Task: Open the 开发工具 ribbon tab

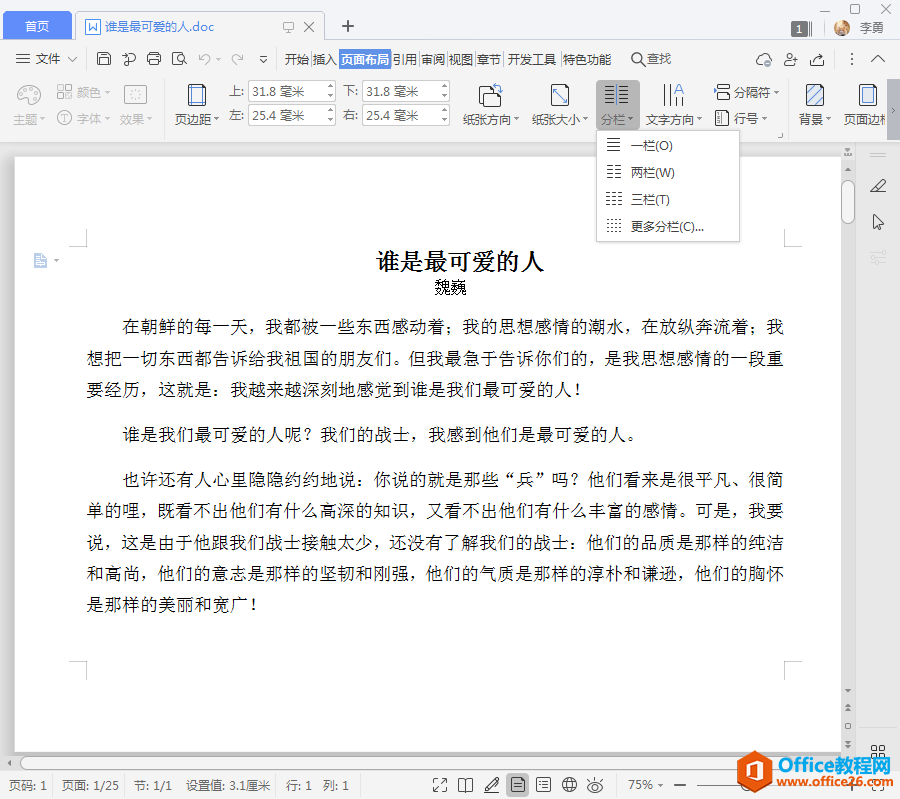Action: (532, 59)
